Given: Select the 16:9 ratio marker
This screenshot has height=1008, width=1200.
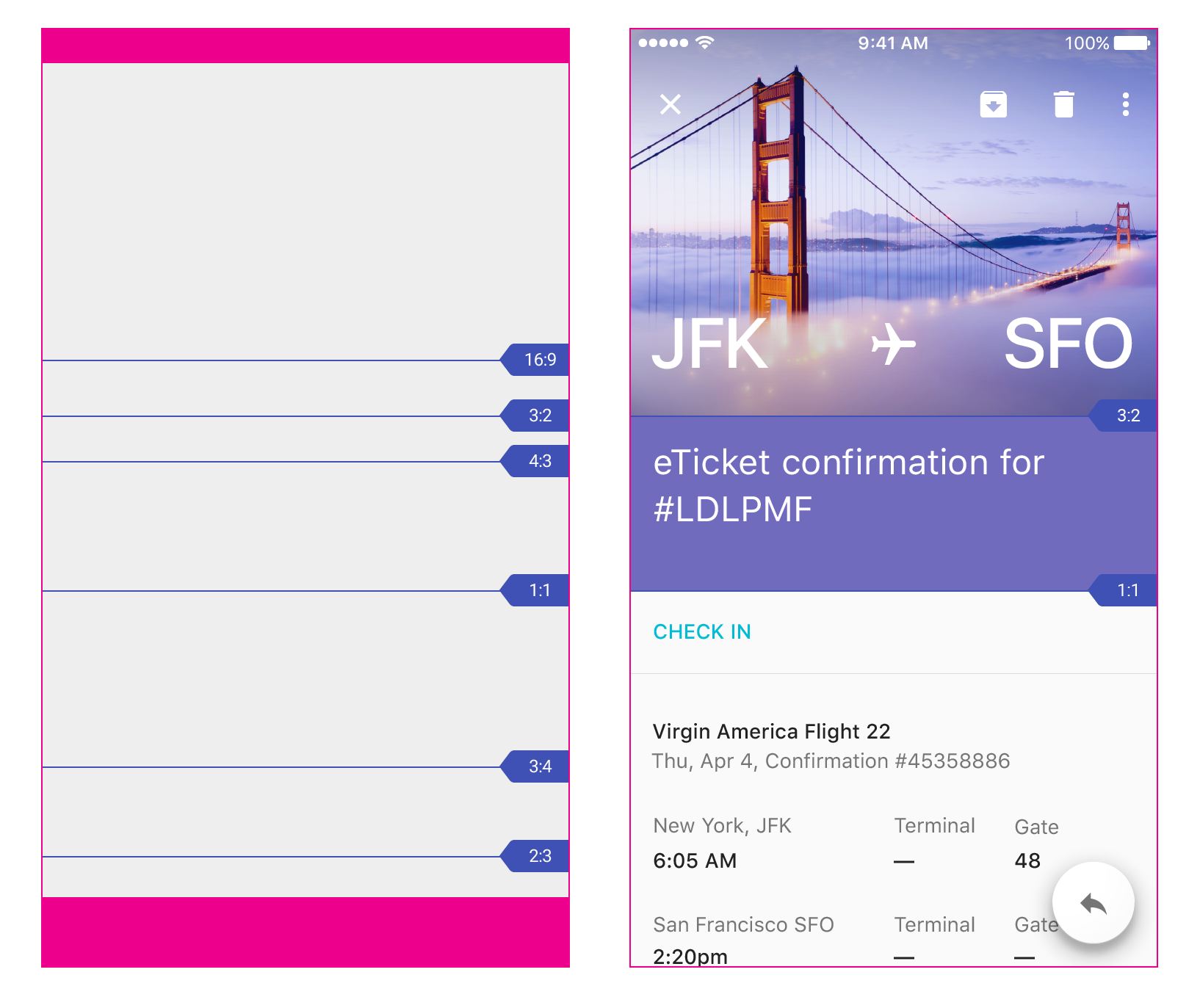Looking at the screenshot, I should [x=539, y=360].
